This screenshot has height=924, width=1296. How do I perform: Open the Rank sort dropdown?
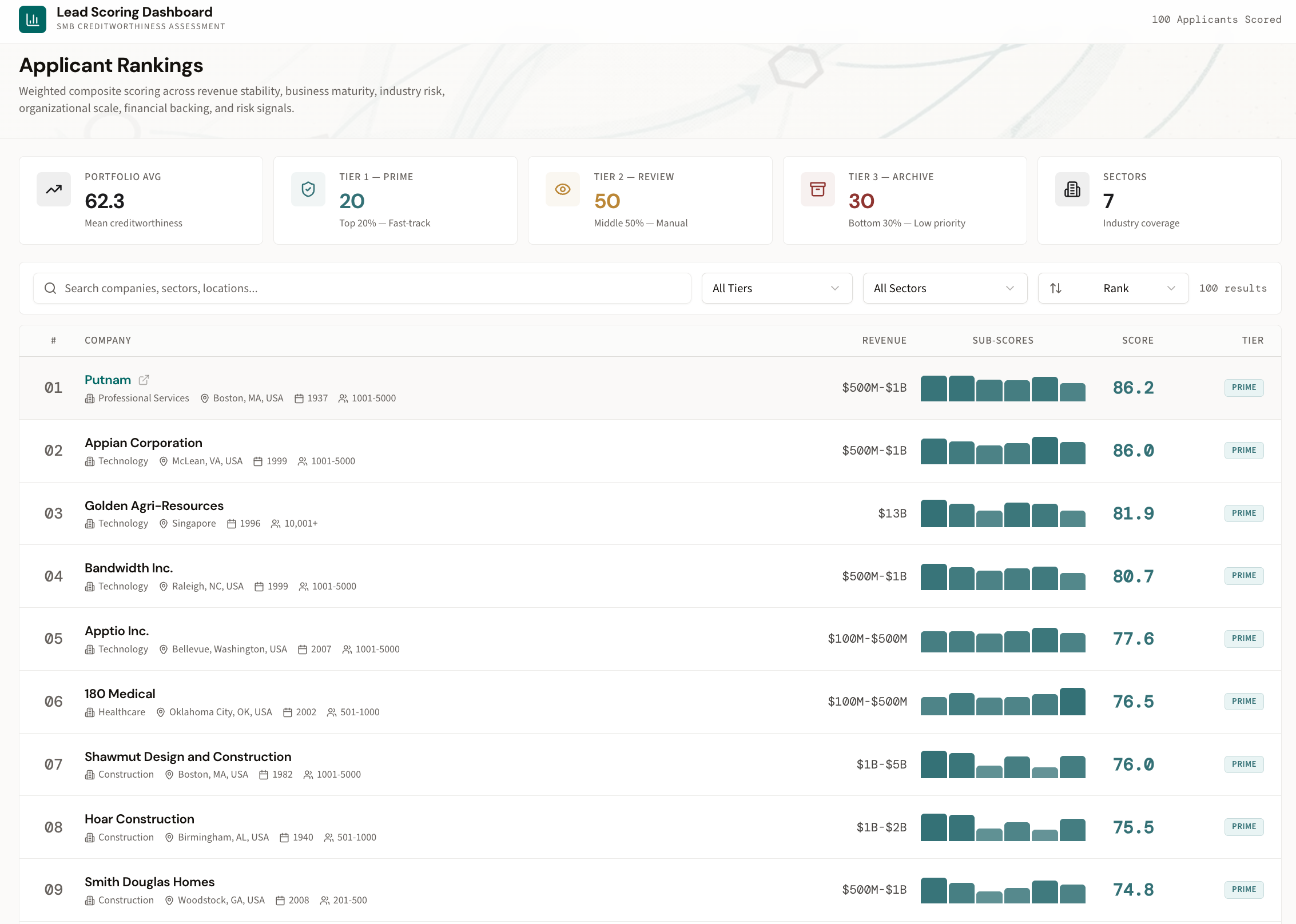[x=1113, y=288]
